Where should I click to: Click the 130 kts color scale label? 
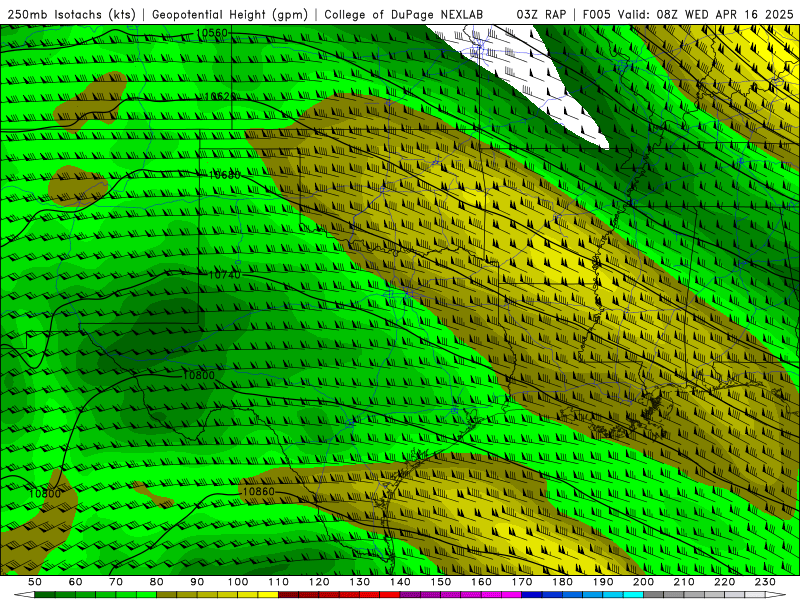[x=360, y=582]
